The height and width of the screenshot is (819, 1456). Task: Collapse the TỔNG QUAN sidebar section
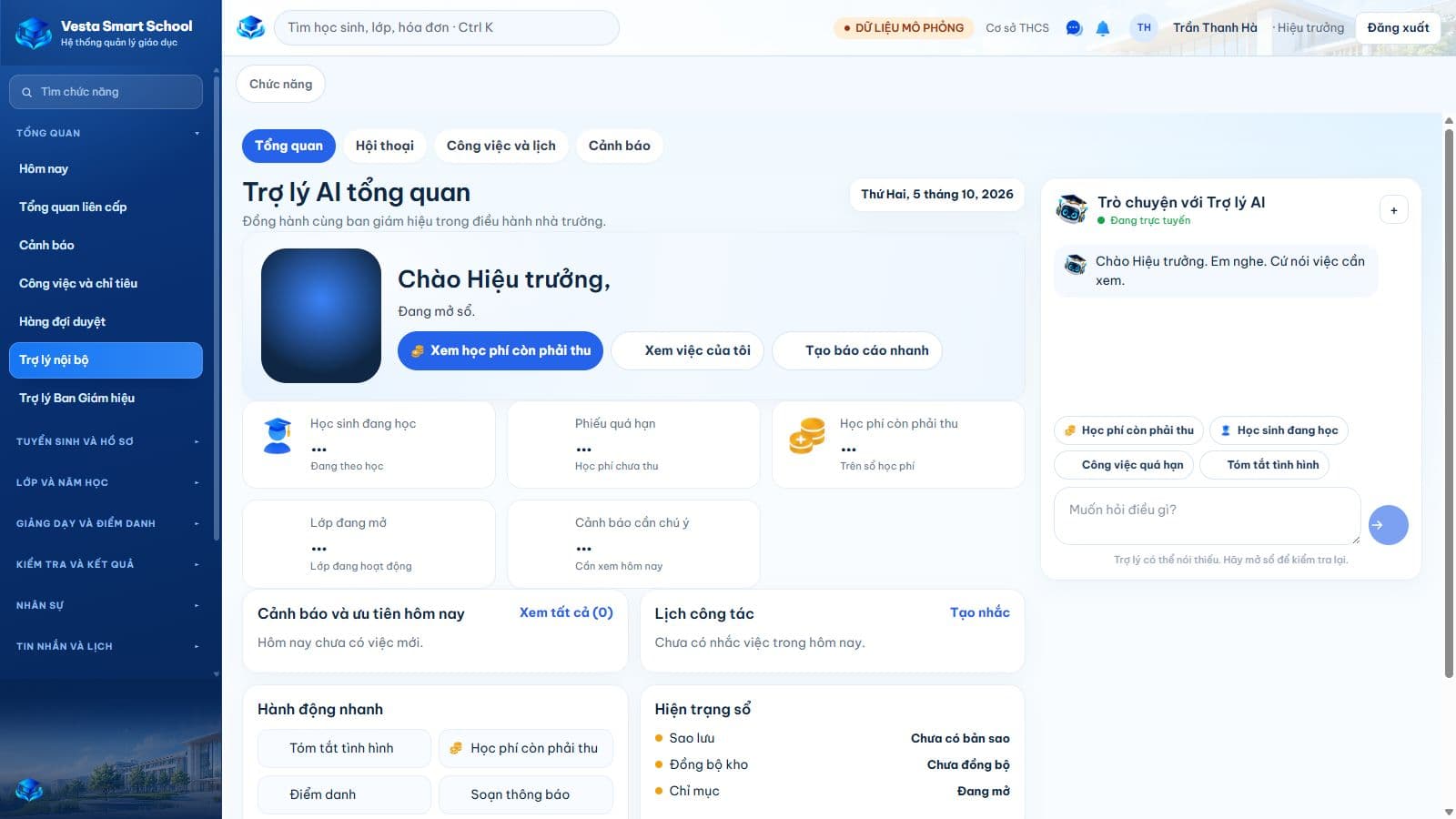[x=107, y=133]
